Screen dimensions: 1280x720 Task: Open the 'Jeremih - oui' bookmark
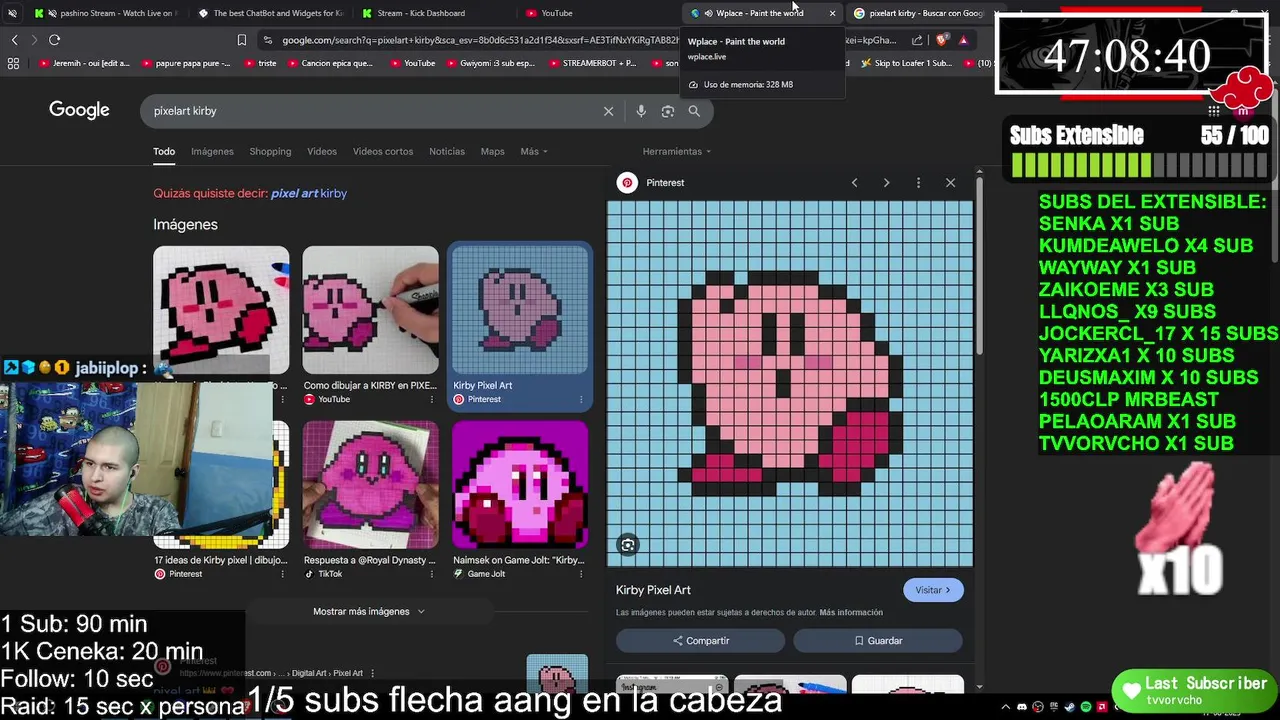[x=84, y=63]
